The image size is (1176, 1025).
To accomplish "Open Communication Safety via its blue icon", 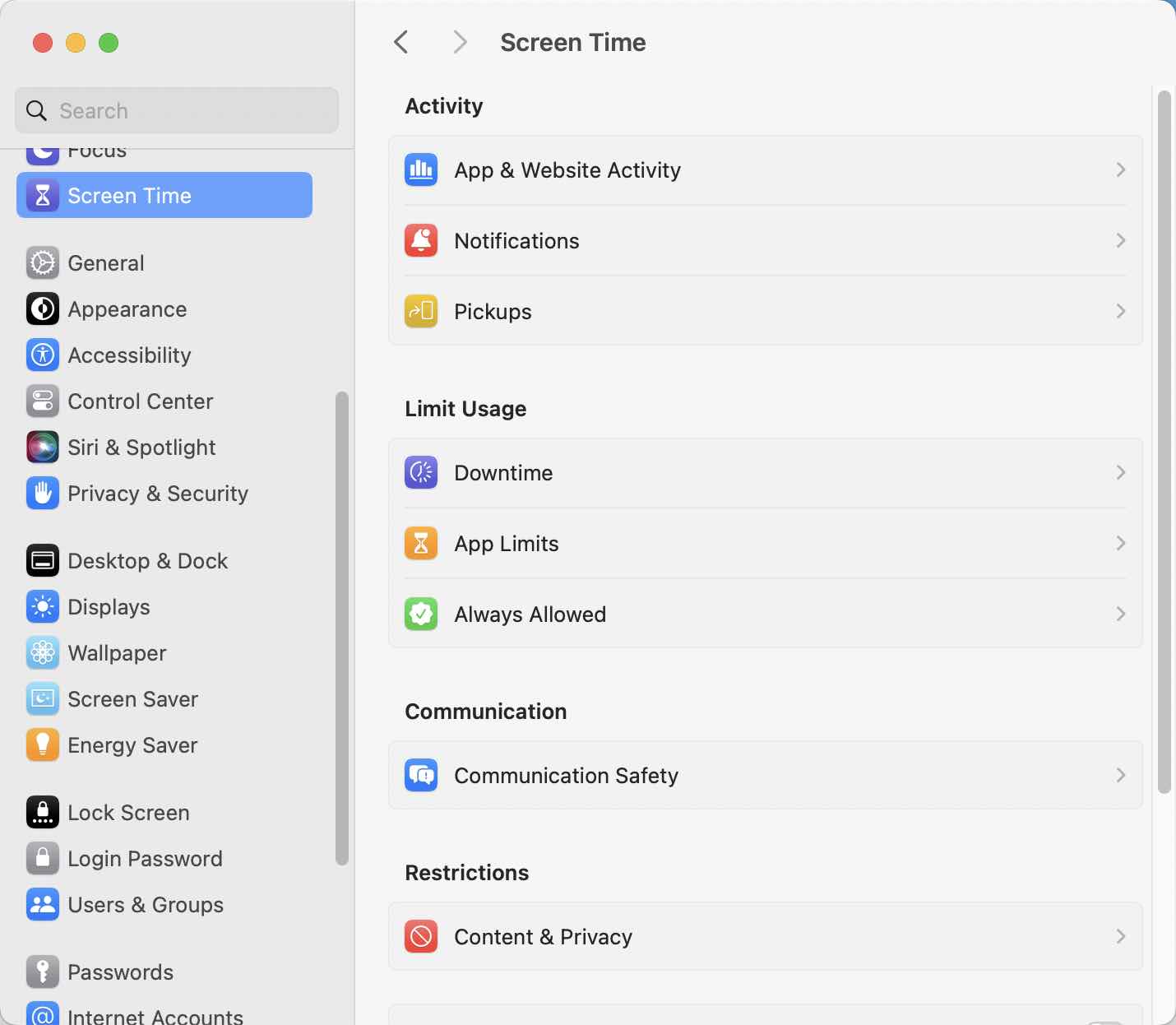I will [x=421, y=775].
